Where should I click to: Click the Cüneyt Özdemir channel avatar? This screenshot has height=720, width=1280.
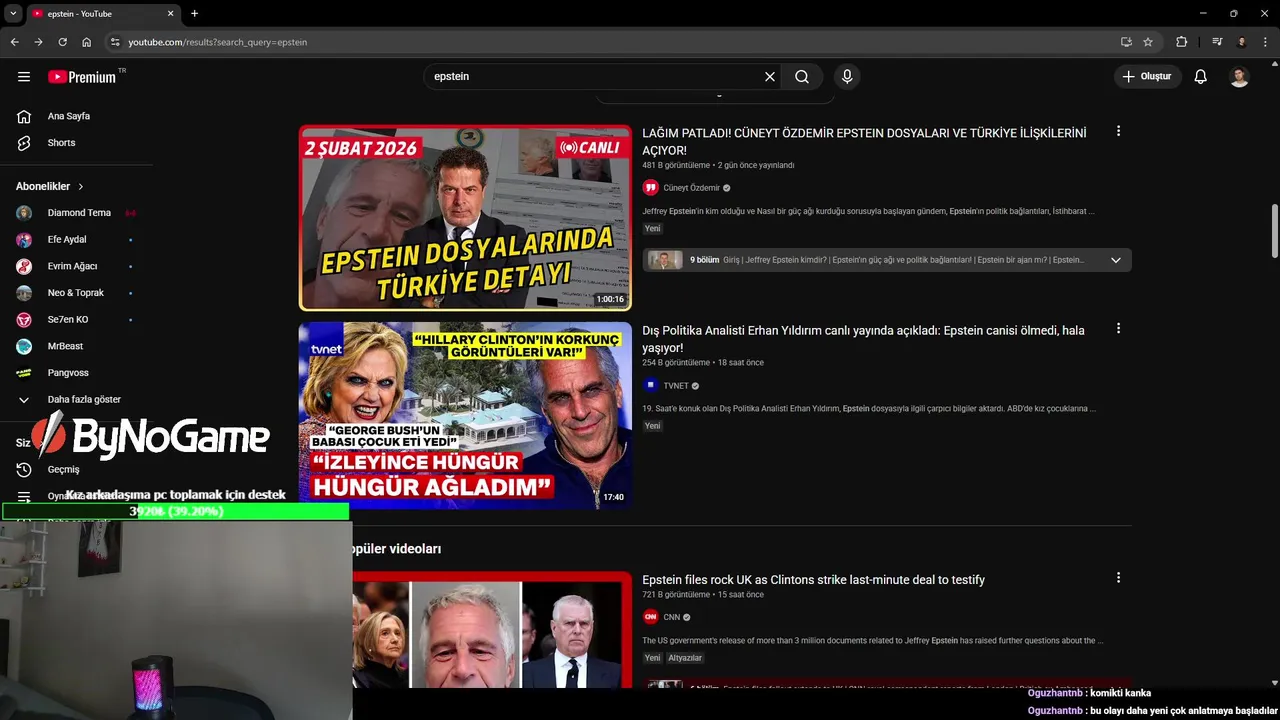point(650,188)
